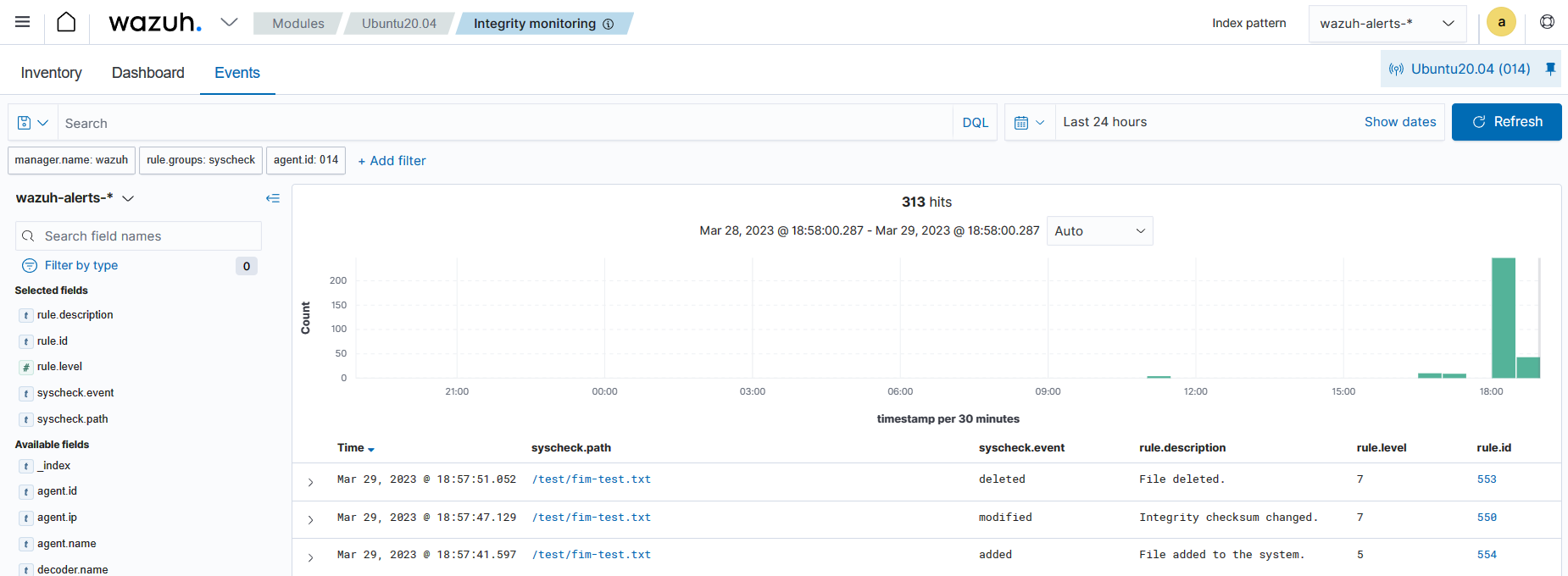1568x576 pixels.
Task: Select the manager.name: wazuh filter pill
Action: [x=71, y=160]
